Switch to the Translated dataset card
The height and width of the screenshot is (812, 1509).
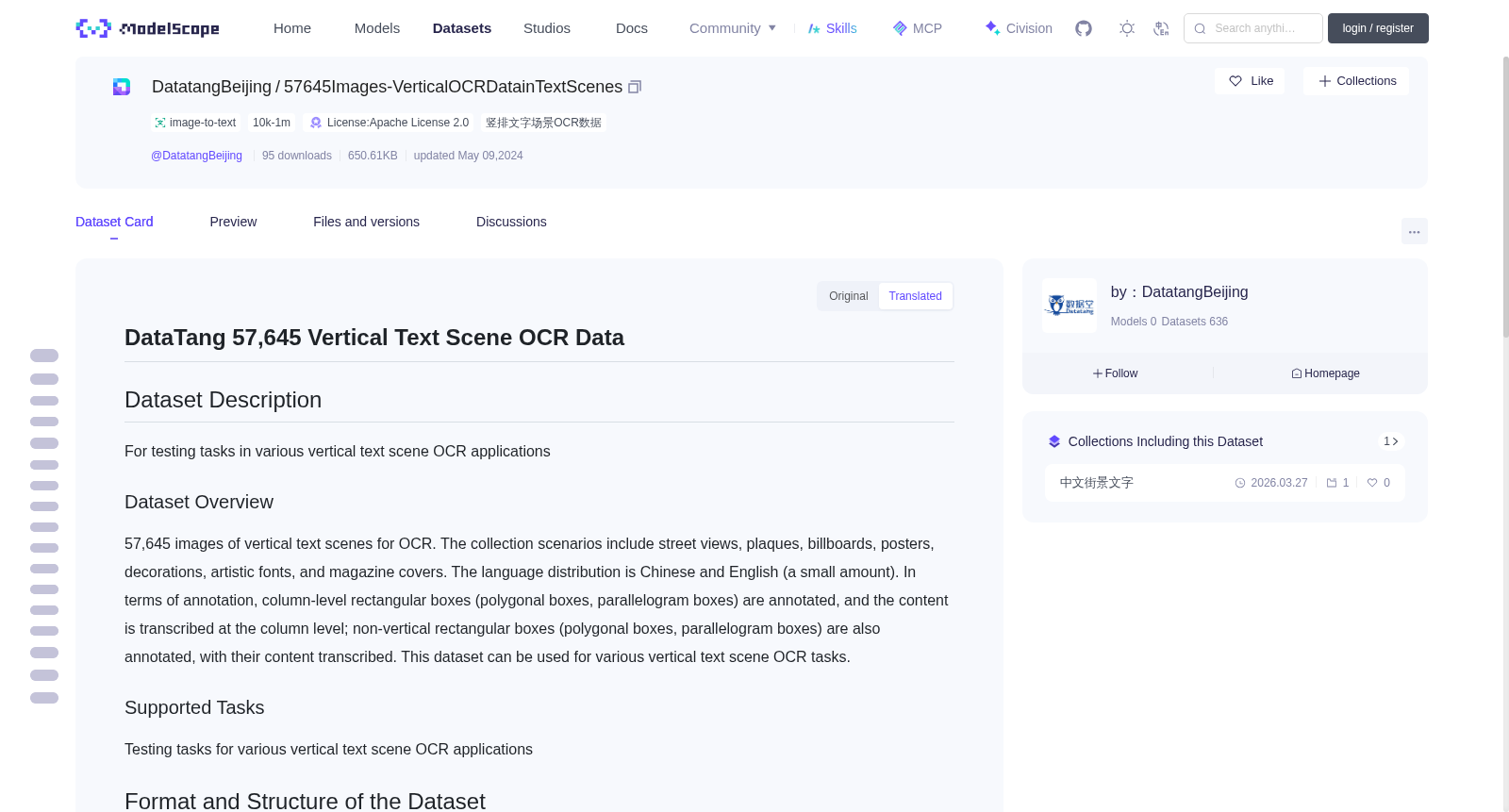click(915, 296)
